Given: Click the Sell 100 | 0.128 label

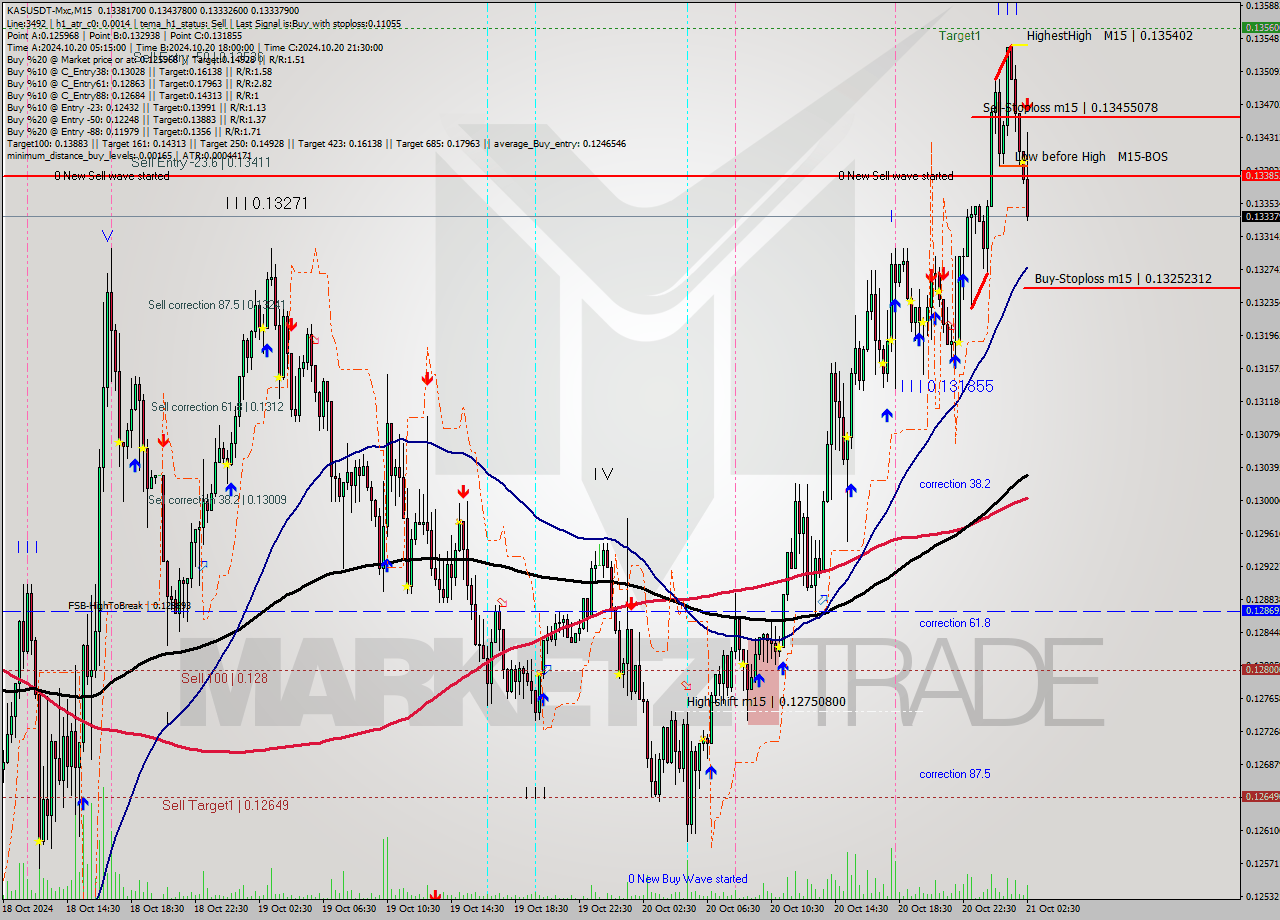Looking at the screenshot, I should [x=224, y=678].
